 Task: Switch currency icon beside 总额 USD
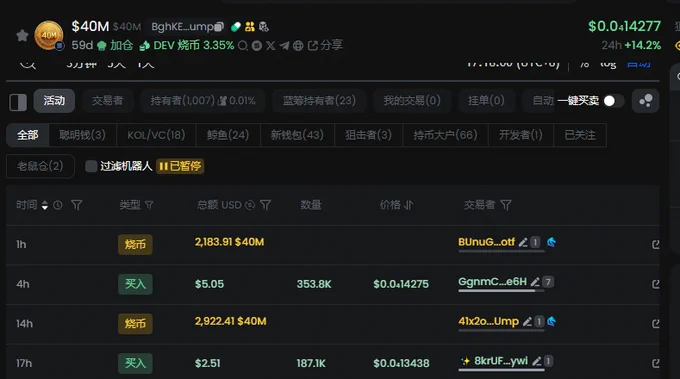[250, 205]
